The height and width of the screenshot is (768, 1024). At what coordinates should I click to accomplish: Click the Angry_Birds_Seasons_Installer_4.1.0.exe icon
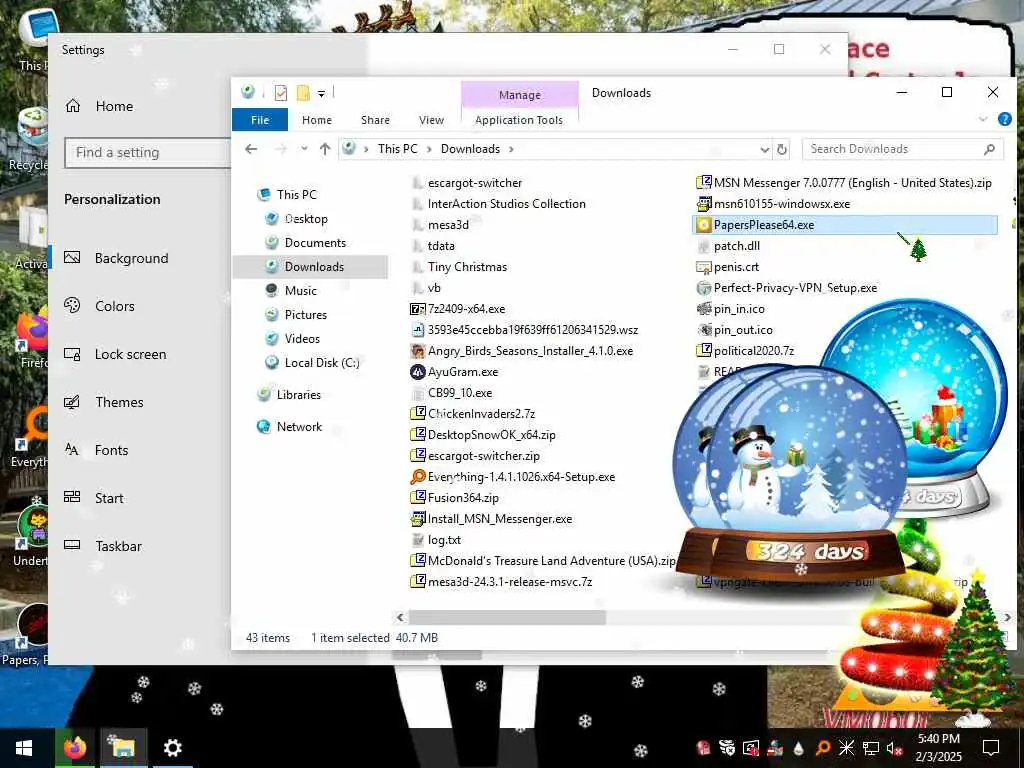tap(417, 351)
